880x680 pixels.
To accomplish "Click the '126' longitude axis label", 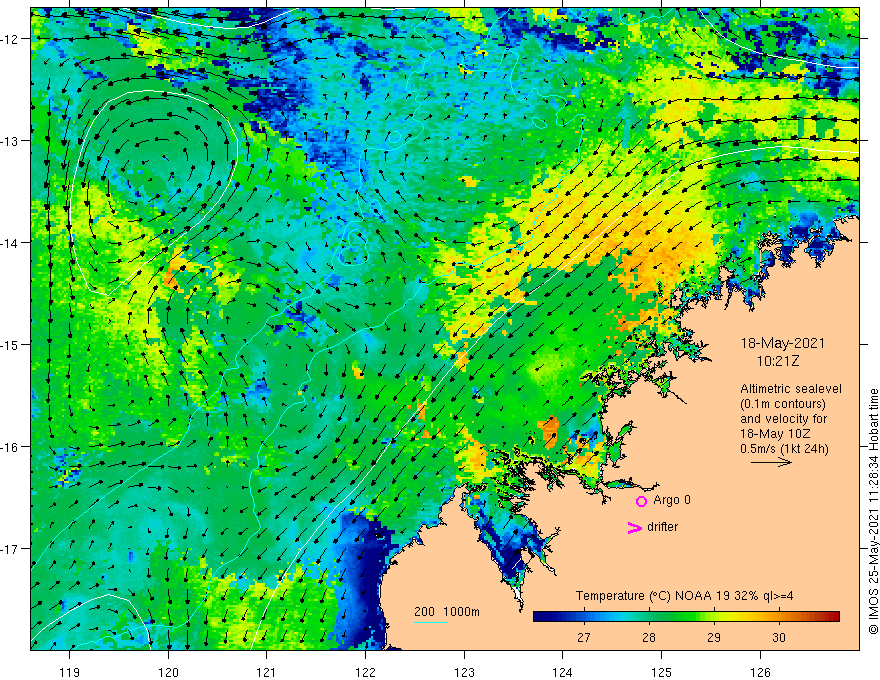I will 760,672.
